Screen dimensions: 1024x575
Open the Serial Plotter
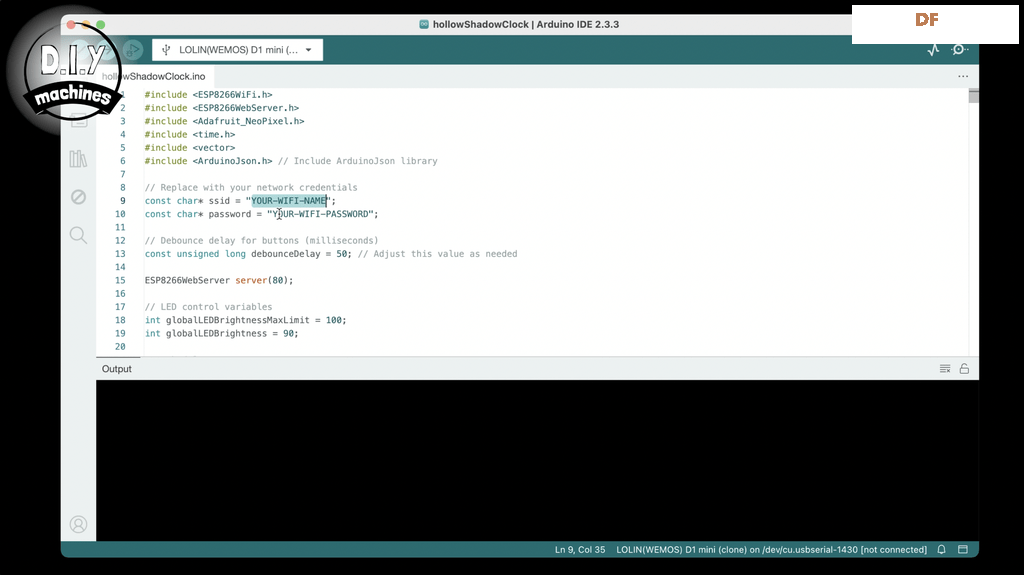click(x=933, y=50)
